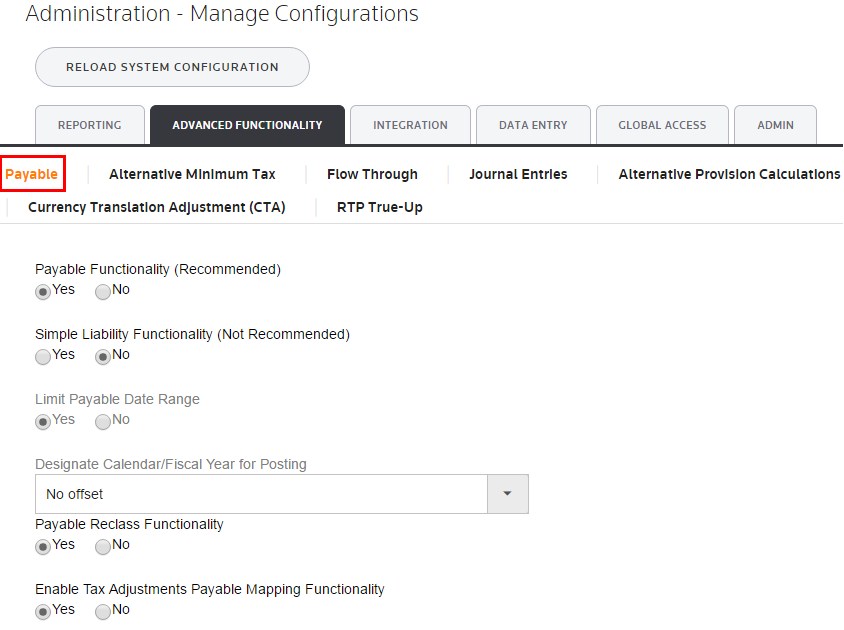Viewport: 844px width, 630px height.
Task: Set Simple Liability Functionality to Yes
Action: click(x=43, y=357)
